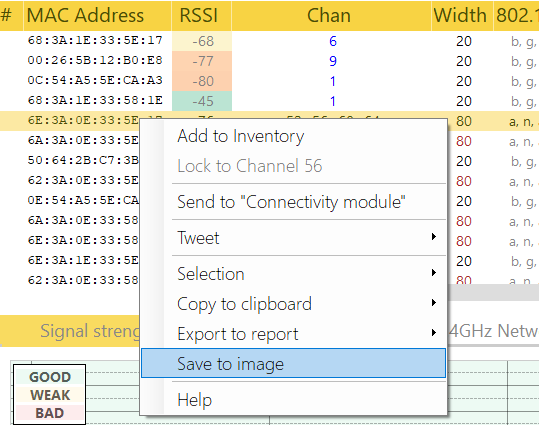Click the RSSI value -80 cell
The height and width of the screenshot is (425, 539).
tap(202, 81)
